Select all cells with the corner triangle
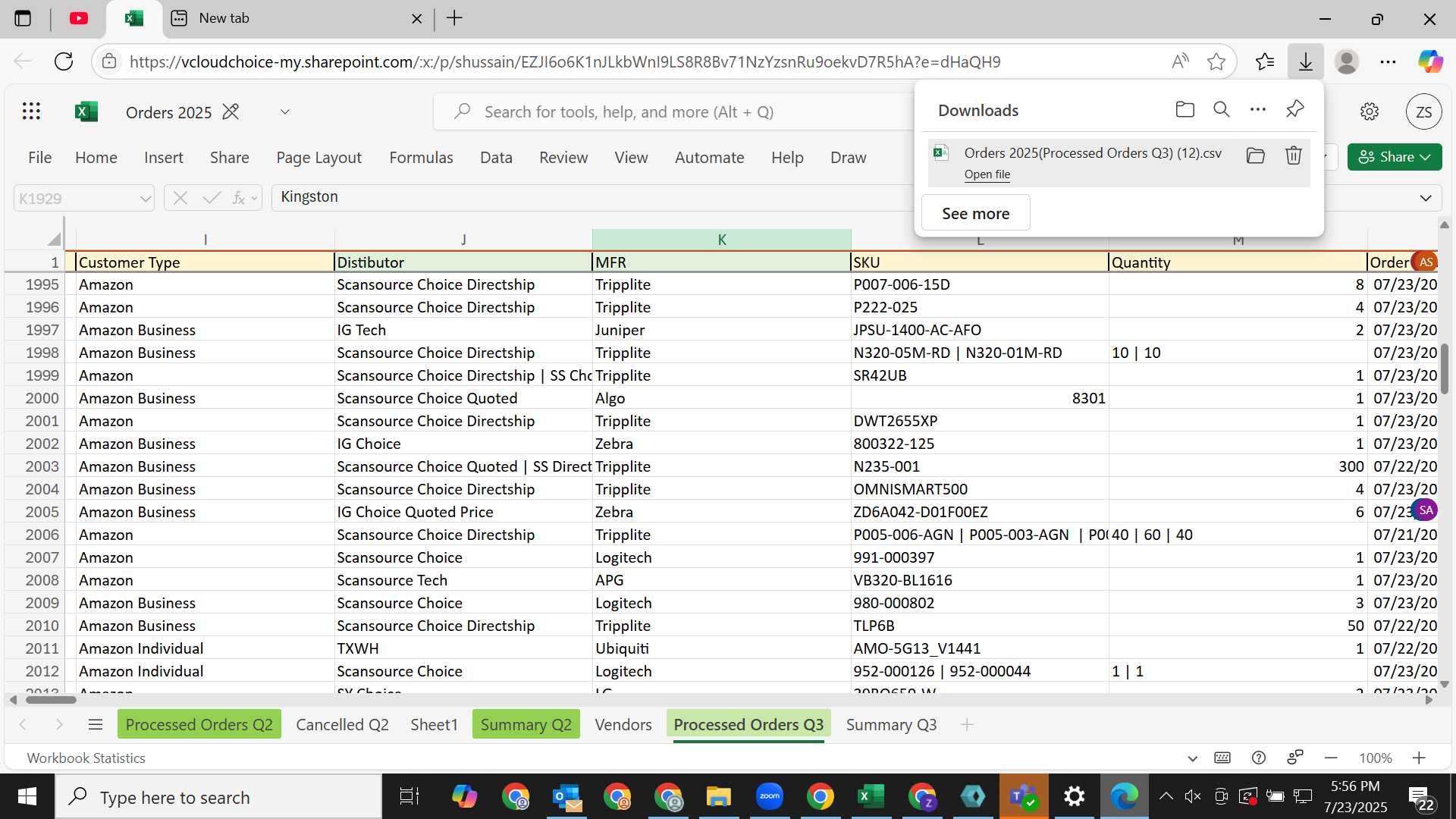Image resolution: width=1456 pixels, height=819 pixels. pyautogui.click(x=53, y=239)
